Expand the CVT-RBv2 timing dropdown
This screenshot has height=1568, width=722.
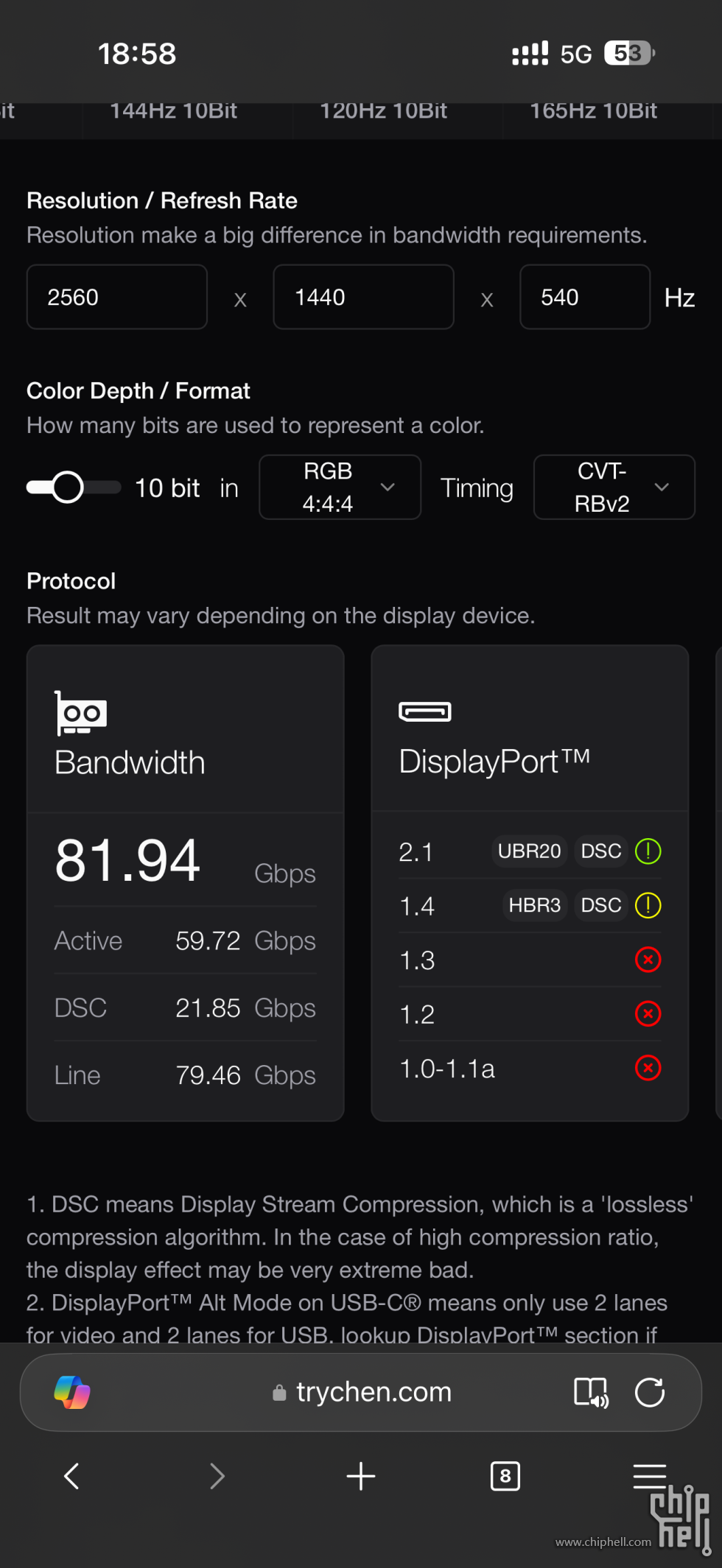[x=614, y=488]
